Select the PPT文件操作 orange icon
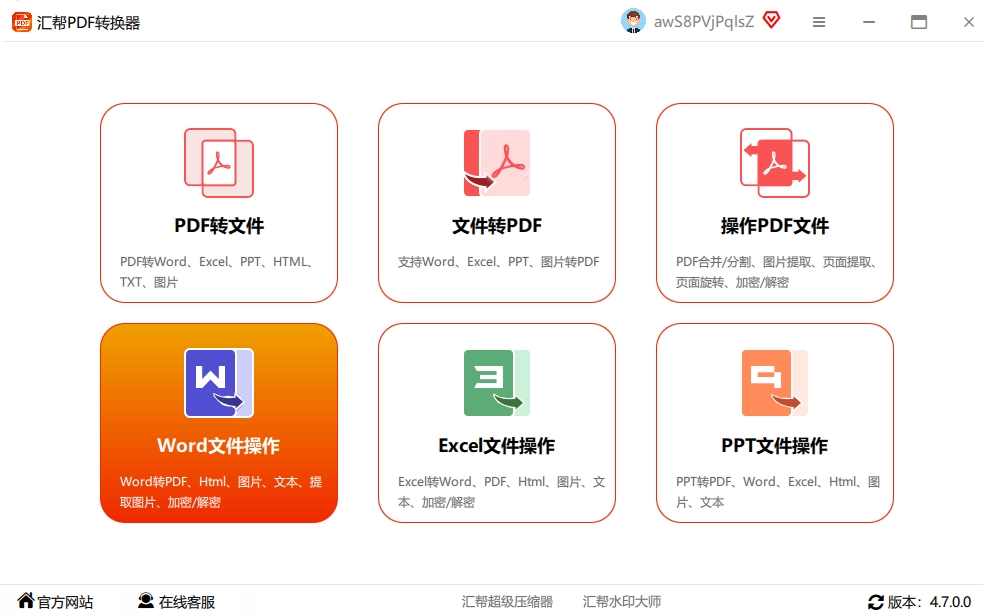Image resolution: width=983 pixels, height=615 pixels. point(775,383)
